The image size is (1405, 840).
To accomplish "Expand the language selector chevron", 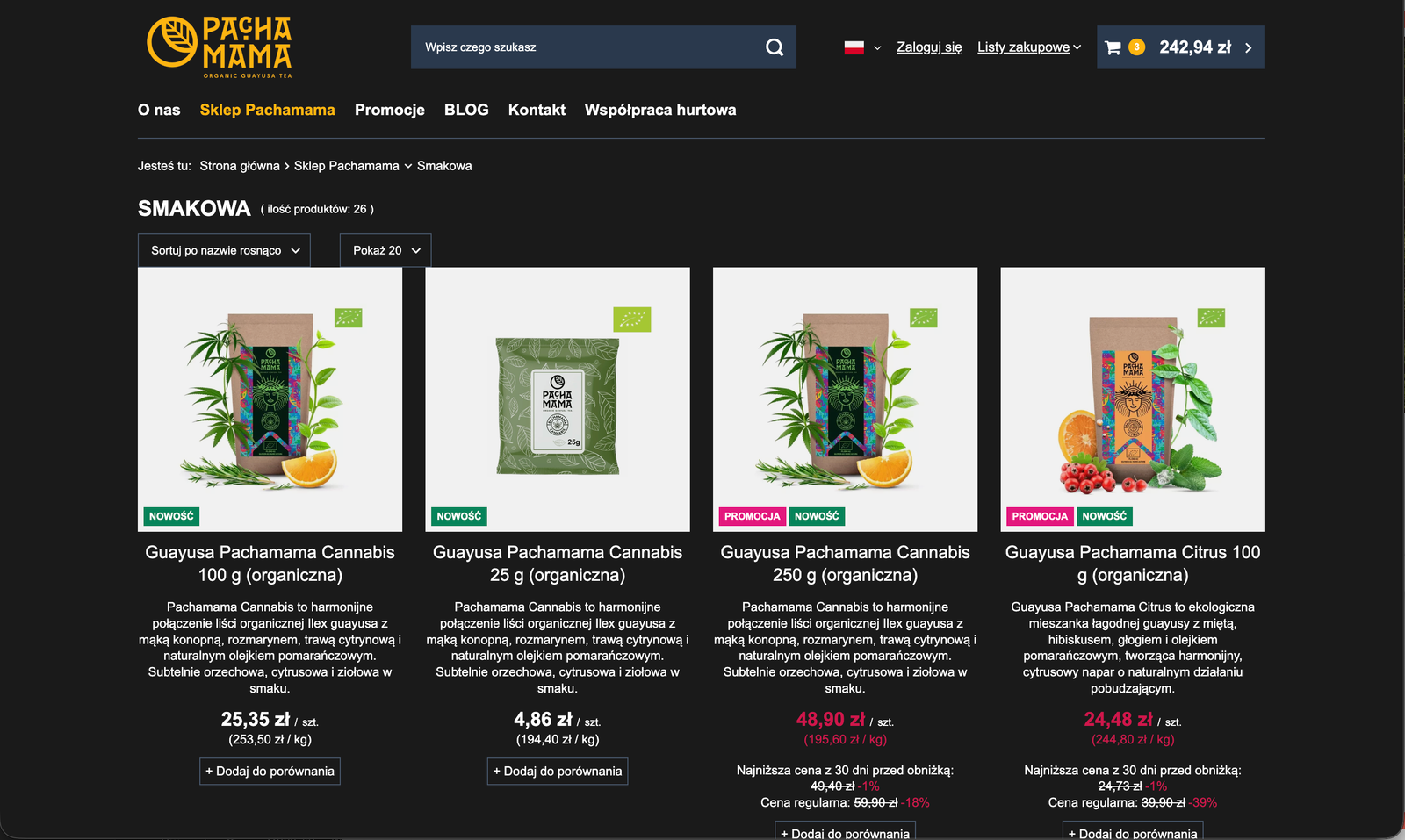I will click(x=877, y=48).
